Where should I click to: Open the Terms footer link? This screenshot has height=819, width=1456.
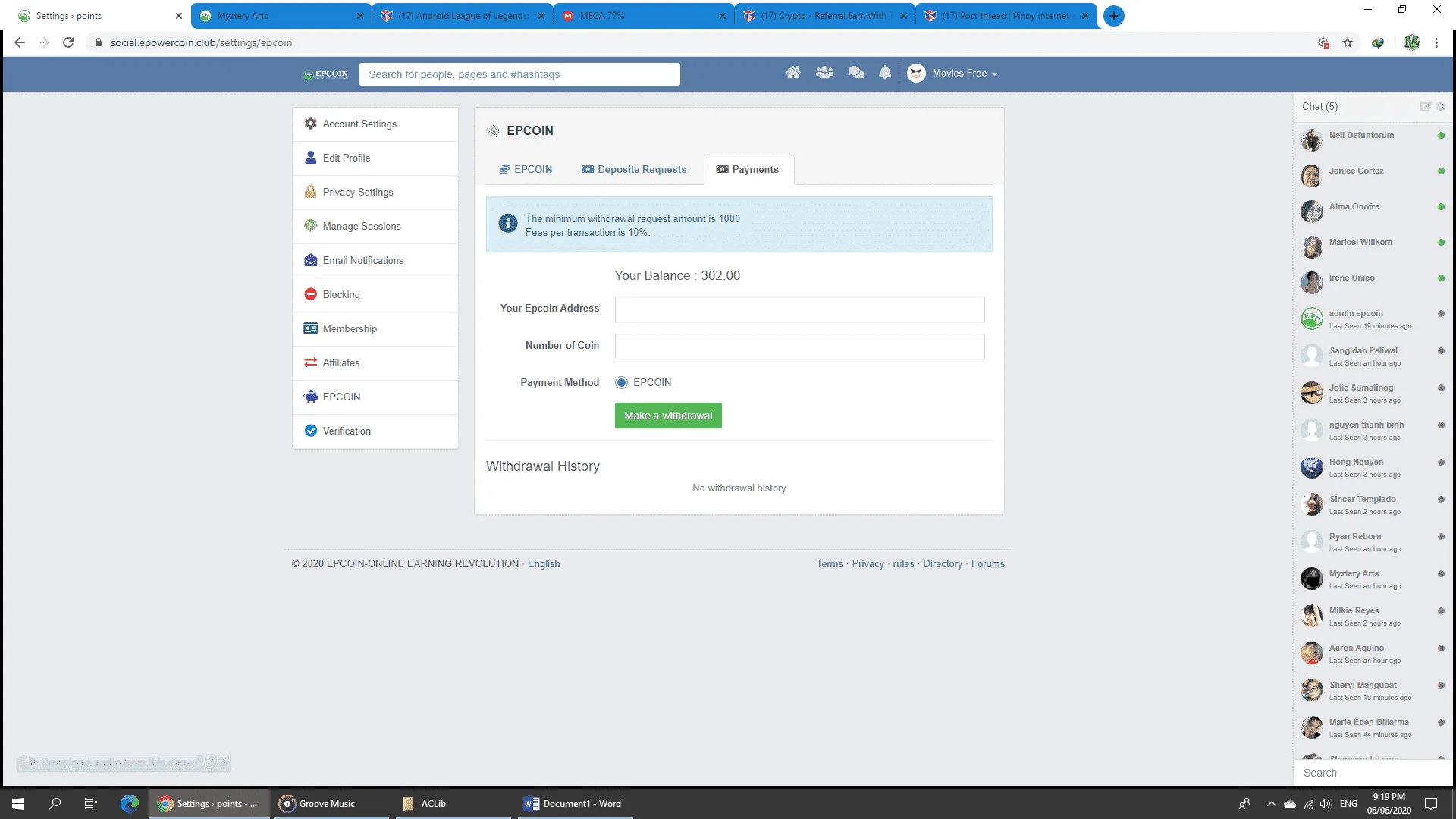pos(830,564)
